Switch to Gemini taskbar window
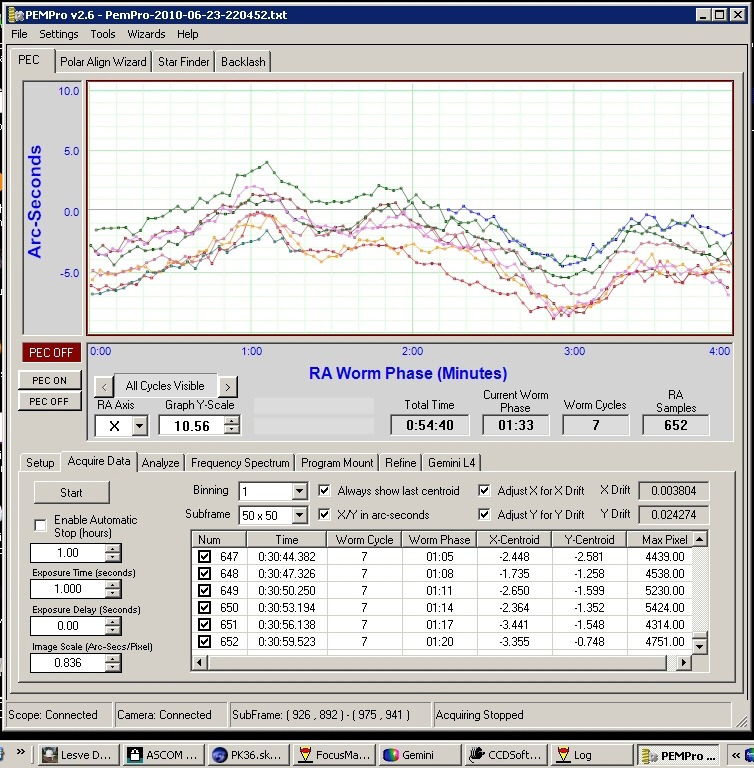The image size is (754, 768). coord(420,755)
